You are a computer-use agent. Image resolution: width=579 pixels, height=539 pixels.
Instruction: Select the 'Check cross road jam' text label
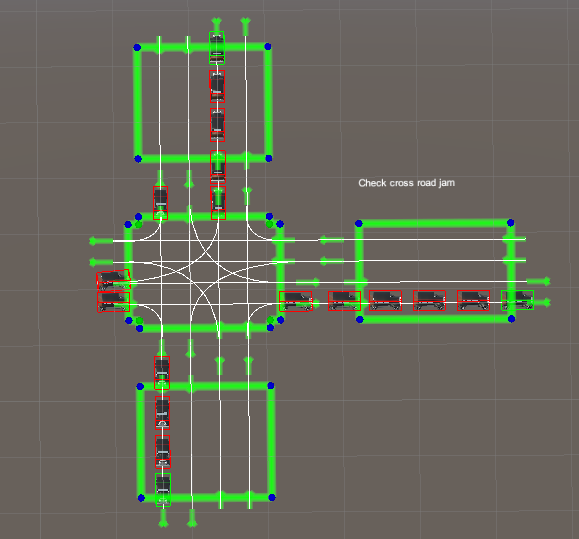click(x=407, y=183)
